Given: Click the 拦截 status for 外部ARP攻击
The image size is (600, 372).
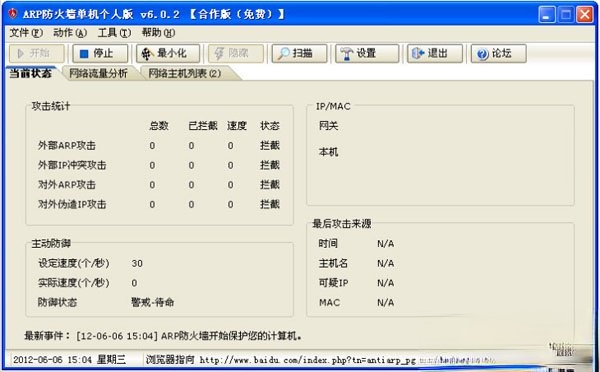Looking at the screenshot, I should pos(270,145).
